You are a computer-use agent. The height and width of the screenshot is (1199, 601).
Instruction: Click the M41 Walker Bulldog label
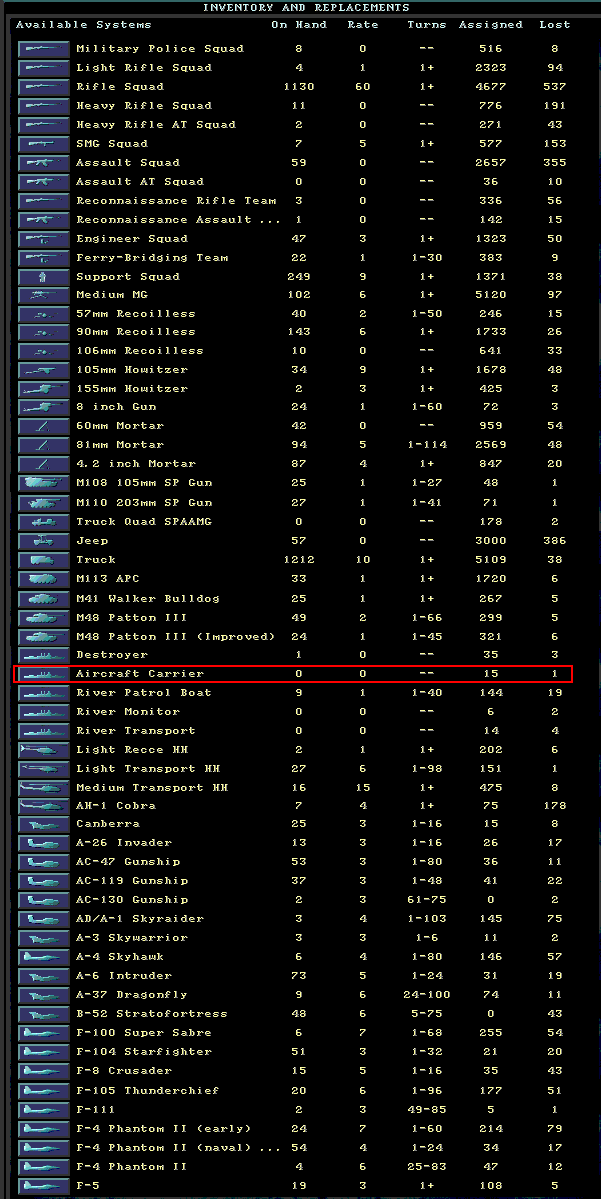coord(148,599)
